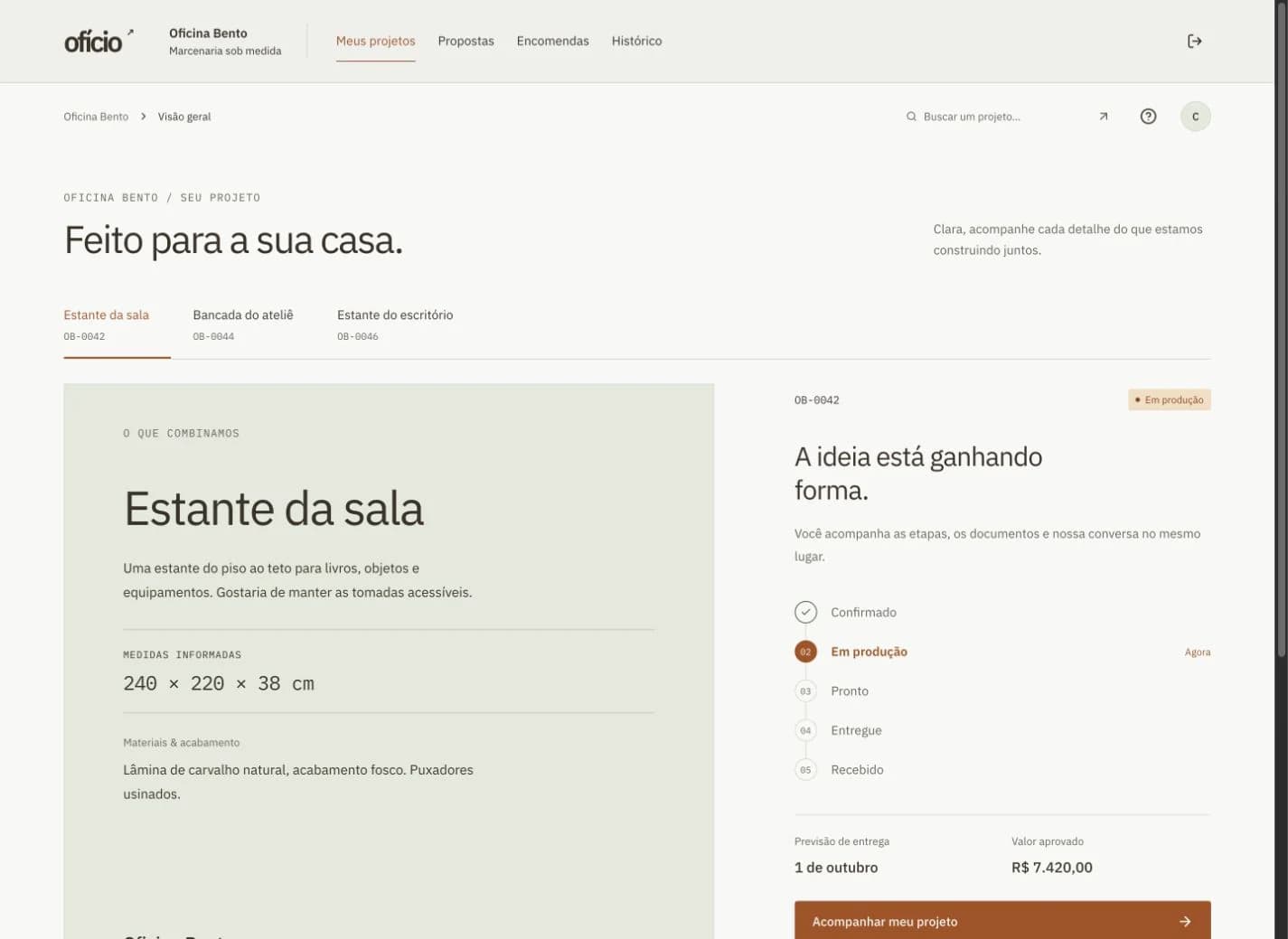Click the Materiais & acabamento label
The width and height of the screenshot is (1288, 939).
(x=182, y=743)
